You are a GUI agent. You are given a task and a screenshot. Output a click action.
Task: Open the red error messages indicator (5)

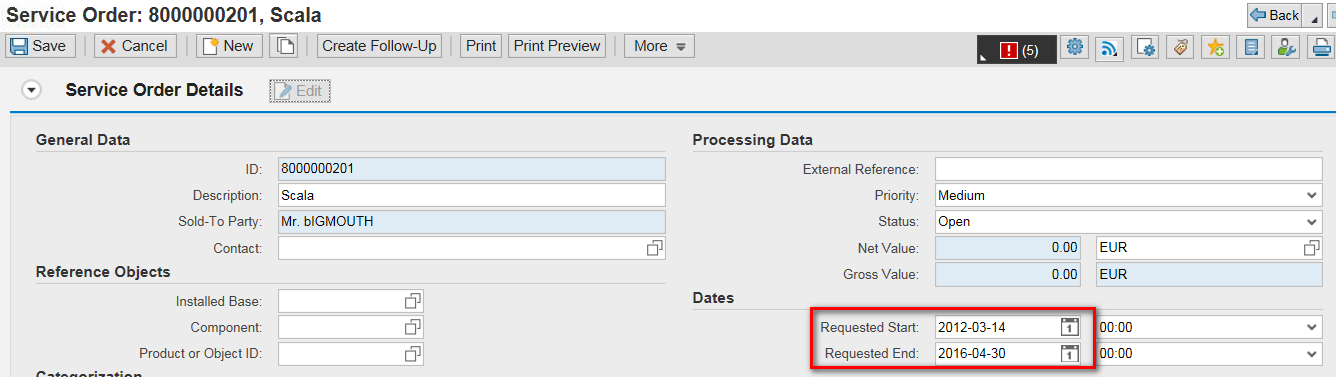point(1017,50)
